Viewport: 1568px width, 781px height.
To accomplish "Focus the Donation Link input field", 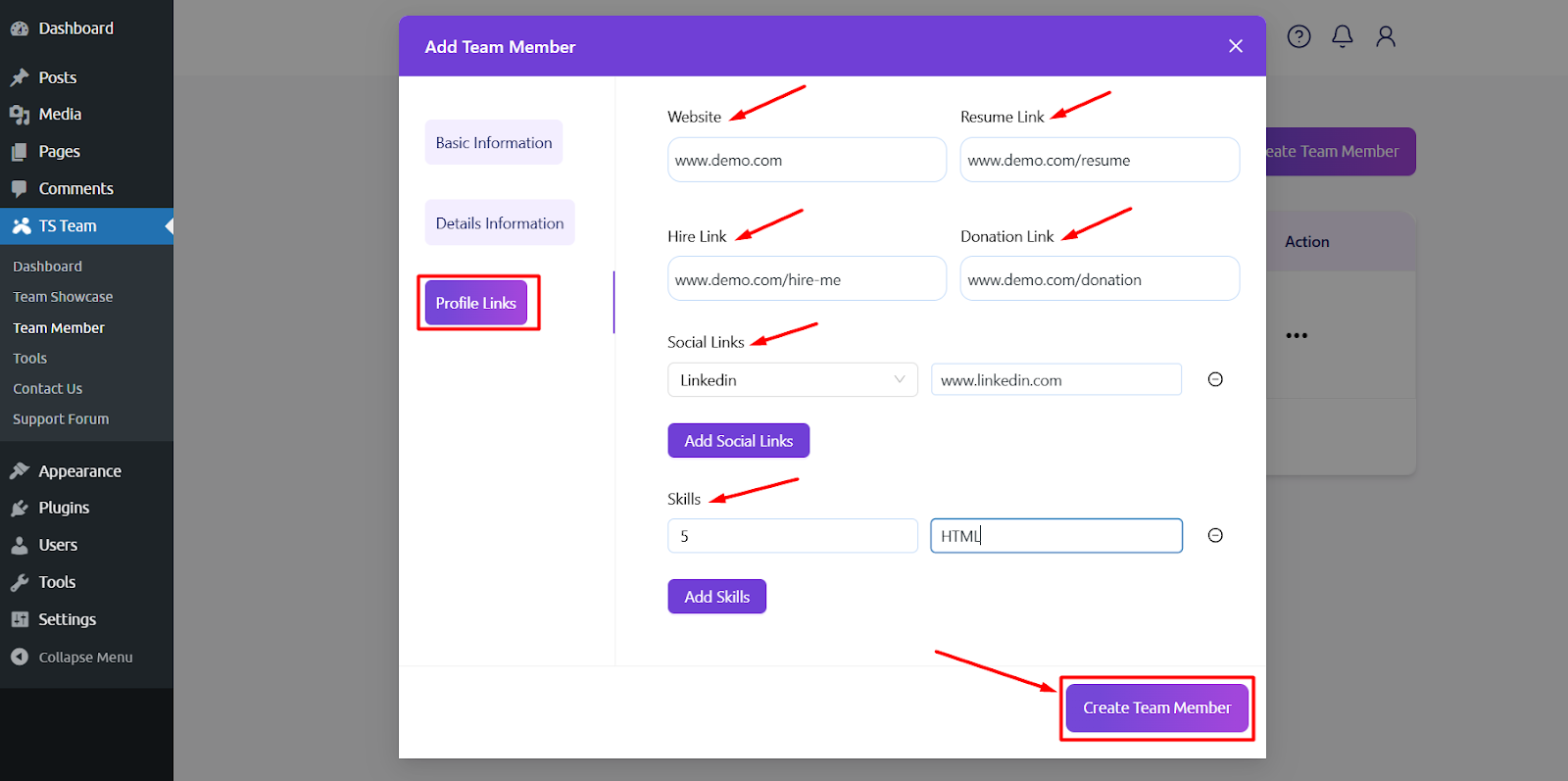I will (1100, 279).
